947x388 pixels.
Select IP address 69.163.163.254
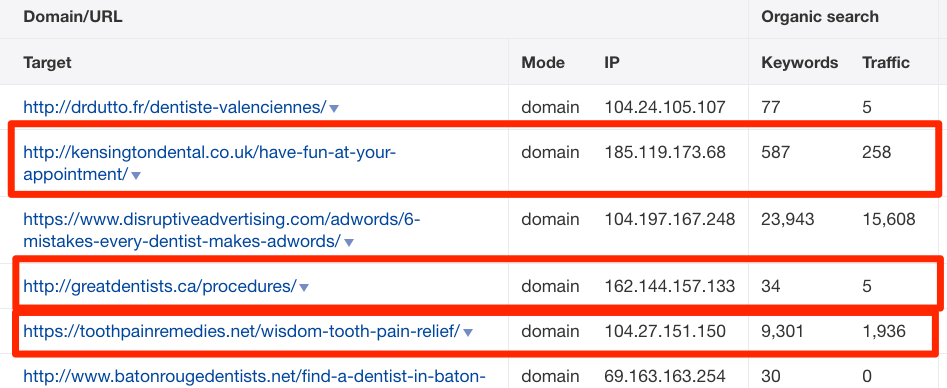tap(665, 376)
